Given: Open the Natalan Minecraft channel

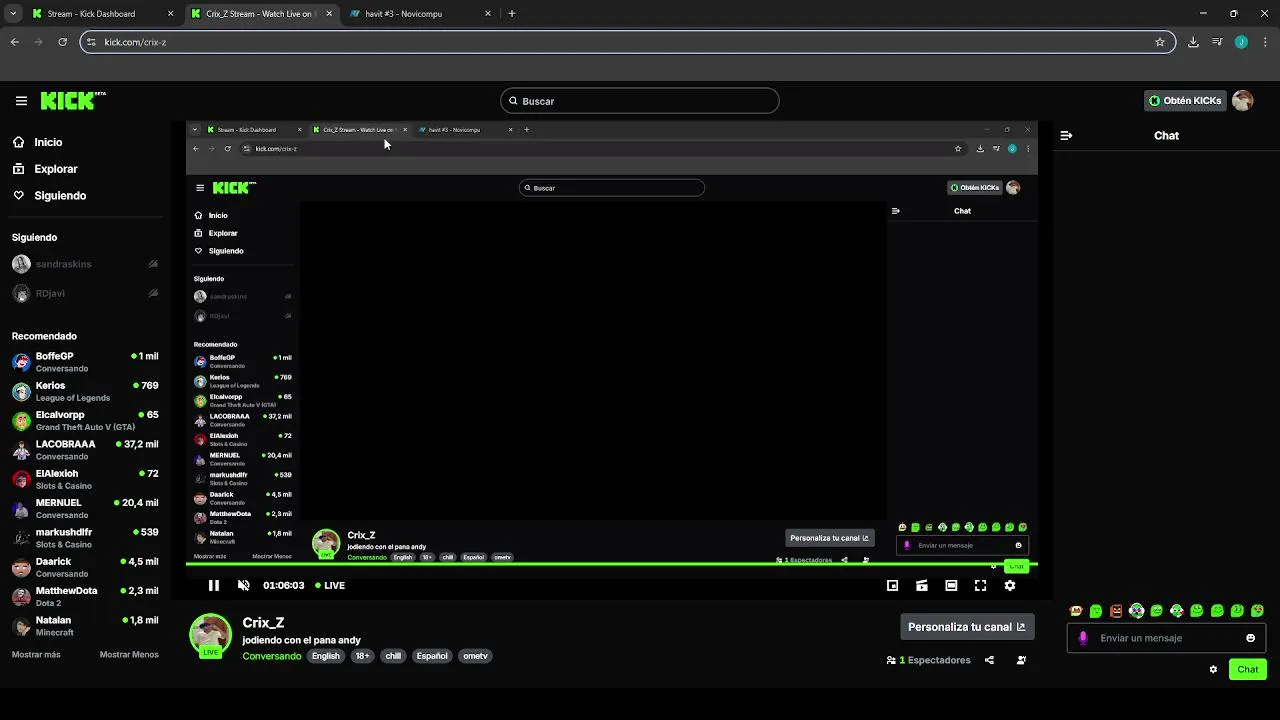Looking at the screenshot, I should (85, 626).
